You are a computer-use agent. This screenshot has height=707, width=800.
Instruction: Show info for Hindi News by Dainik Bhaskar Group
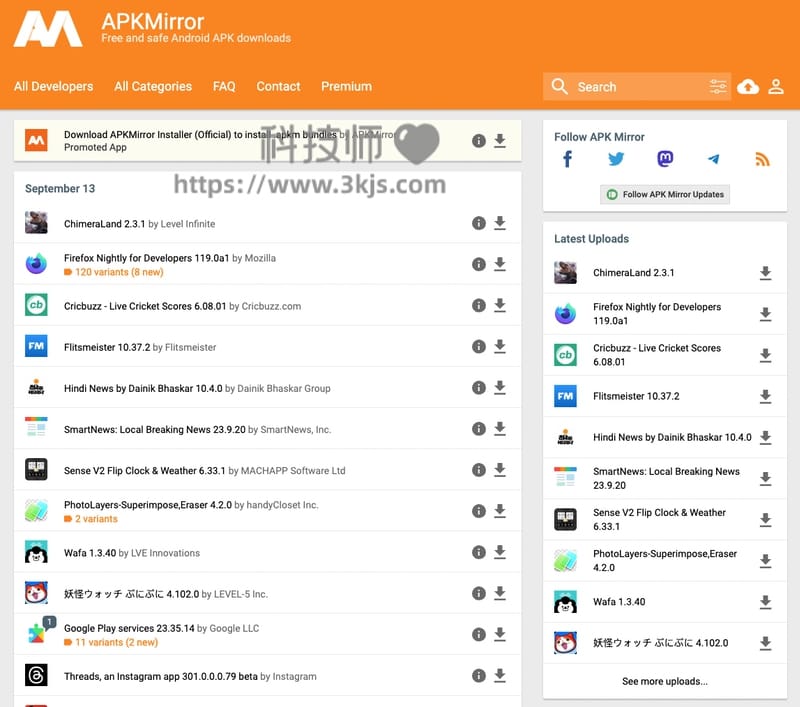pos(479,388)
